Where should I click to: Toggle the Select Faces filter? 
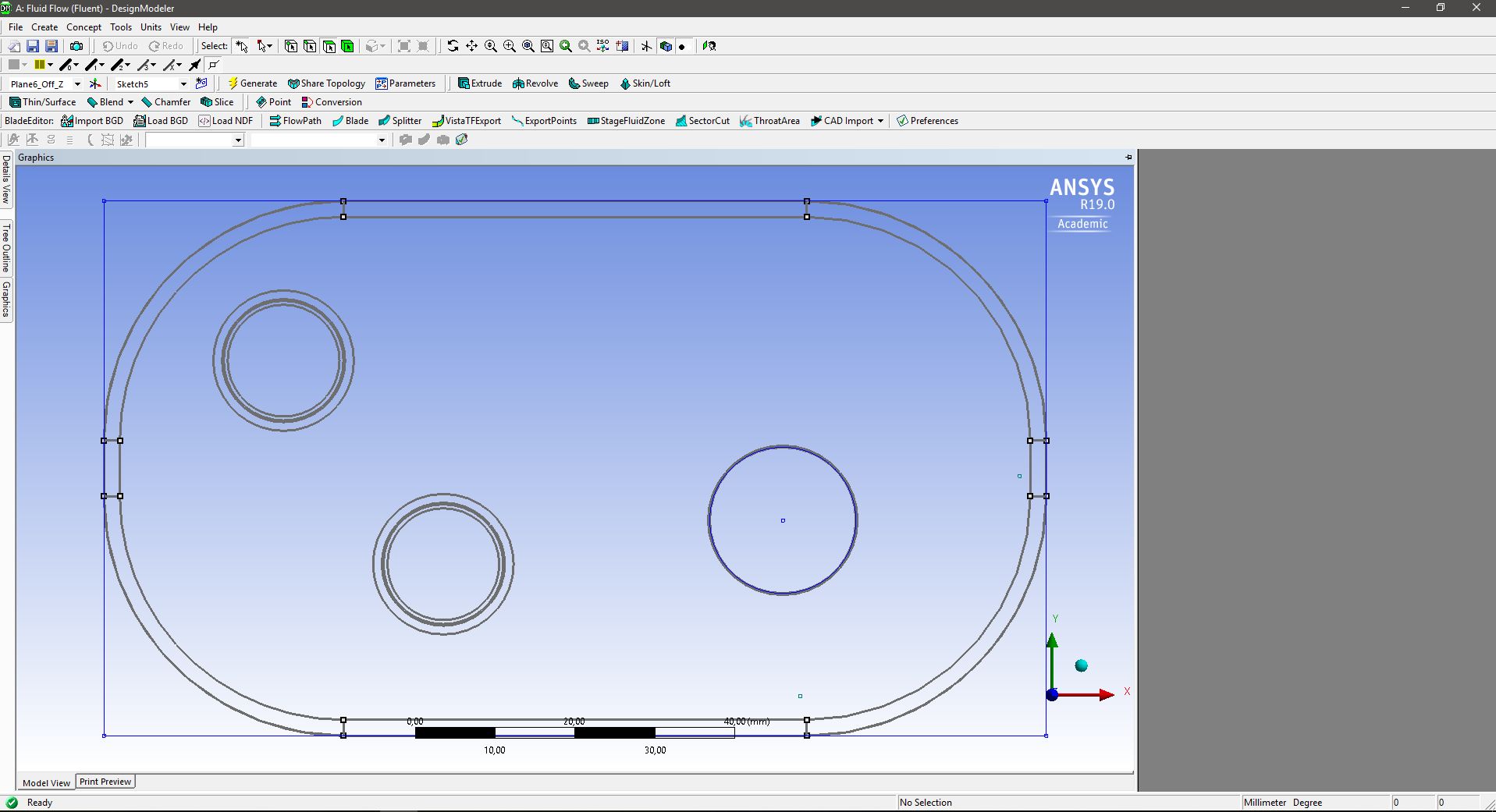329,46
